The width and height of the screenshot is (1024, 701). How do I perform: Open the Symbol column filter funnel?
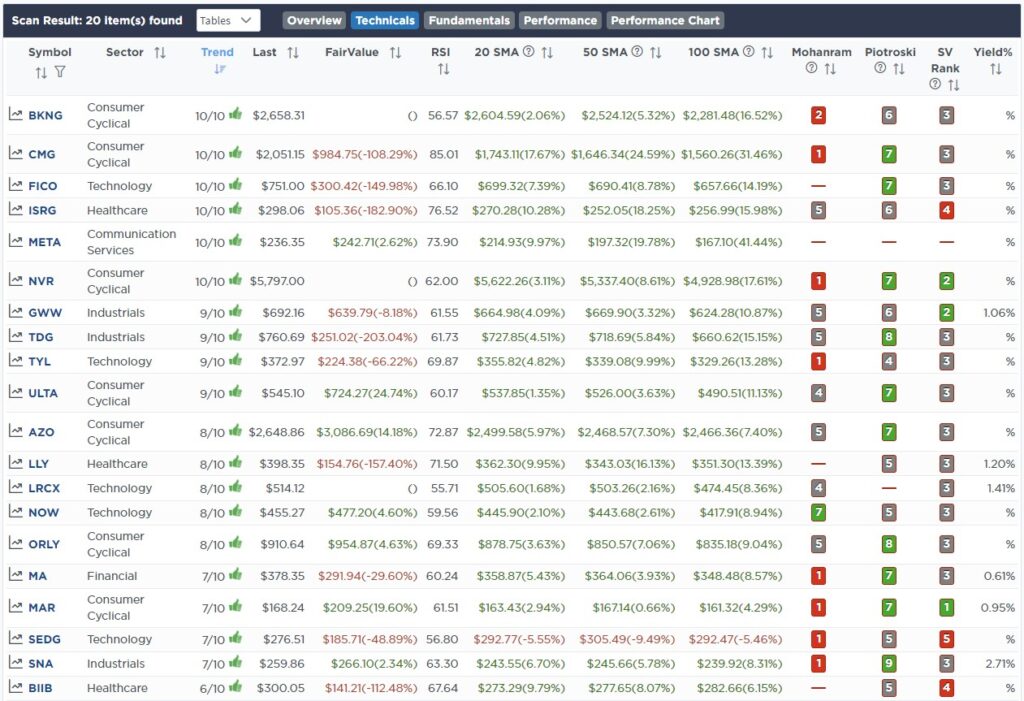click(x=60, y=72)
